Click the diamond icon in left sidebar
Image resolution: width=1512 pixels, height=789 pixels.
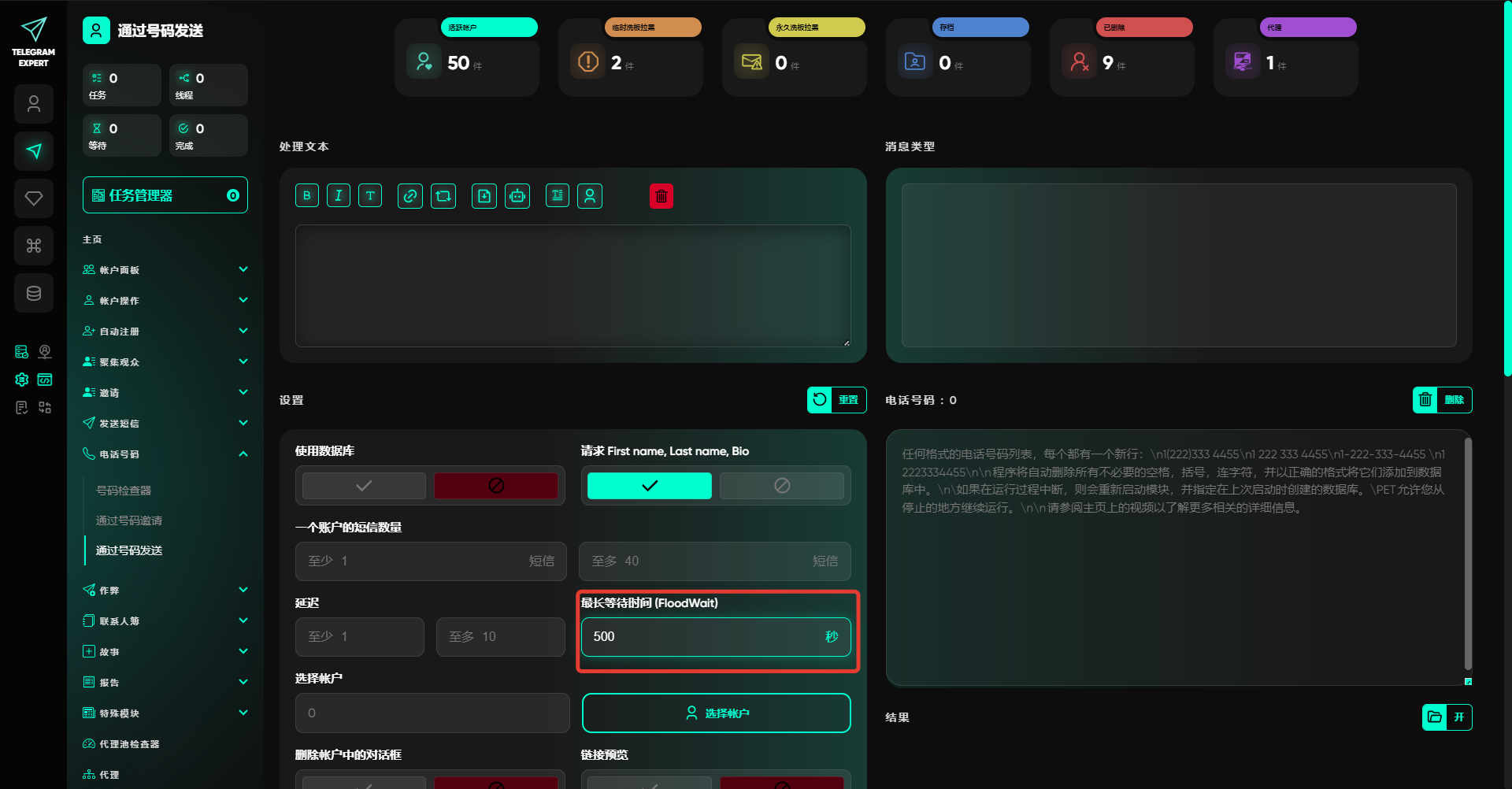point(34,198)
